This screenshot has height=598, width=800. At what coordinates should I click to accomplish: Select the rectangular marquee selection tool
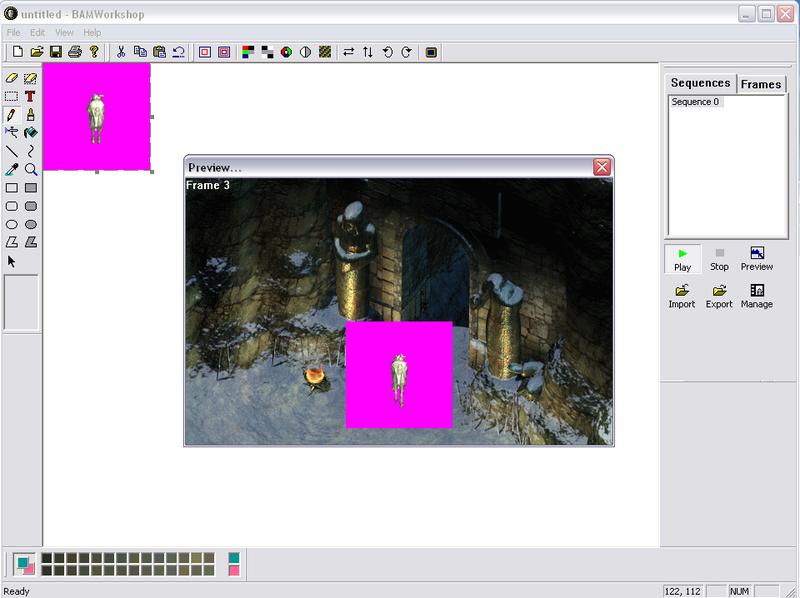(x=11, y=96)
